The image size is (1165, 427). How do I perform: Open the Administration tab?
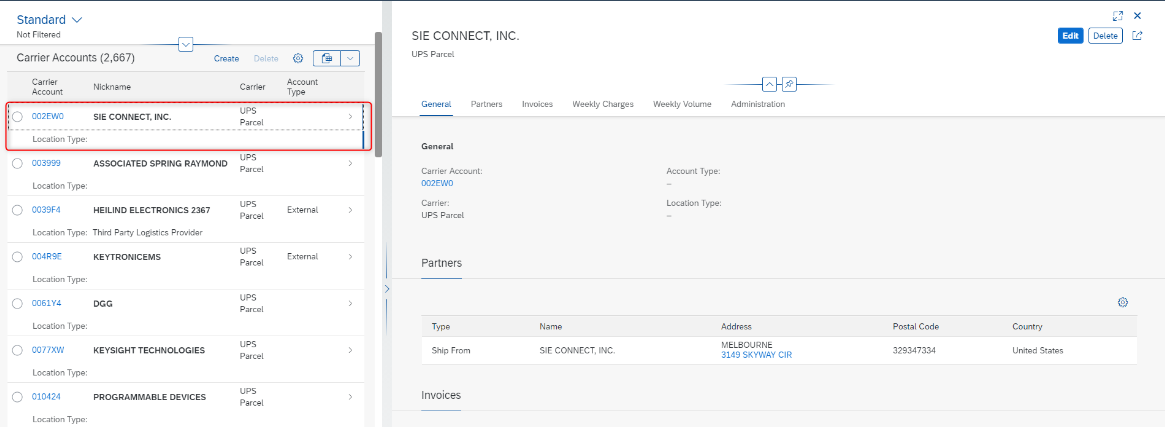758,104
